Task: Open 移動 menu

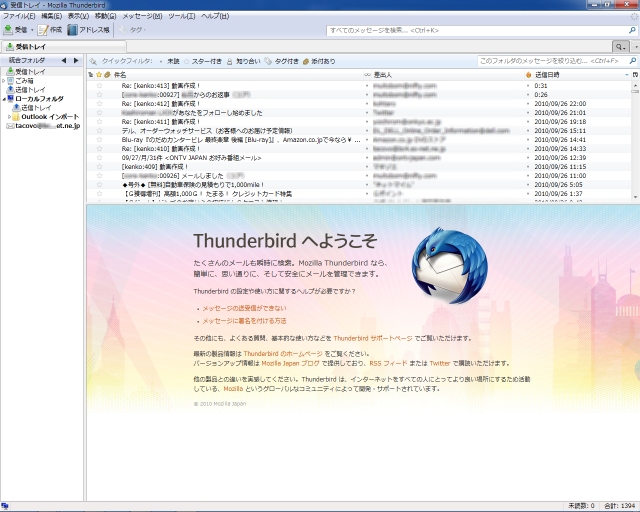Action: click(105, 16)
